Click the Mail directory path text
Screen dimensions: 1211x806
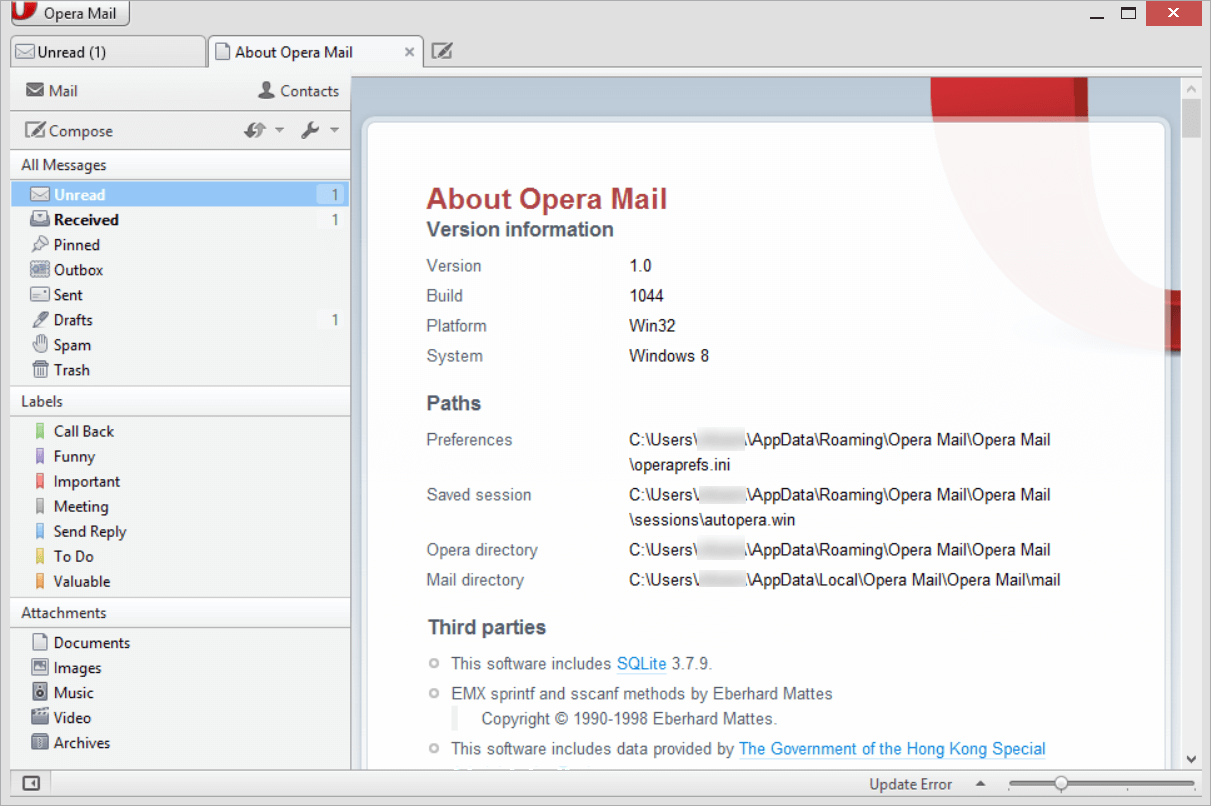coord(844,580)
